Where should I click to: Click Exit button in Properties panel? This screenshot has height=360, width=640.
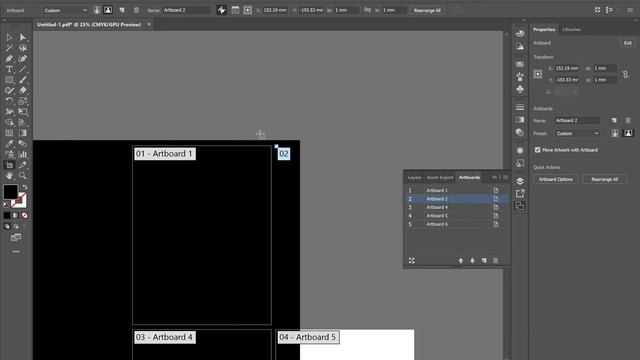coord(628,43)
